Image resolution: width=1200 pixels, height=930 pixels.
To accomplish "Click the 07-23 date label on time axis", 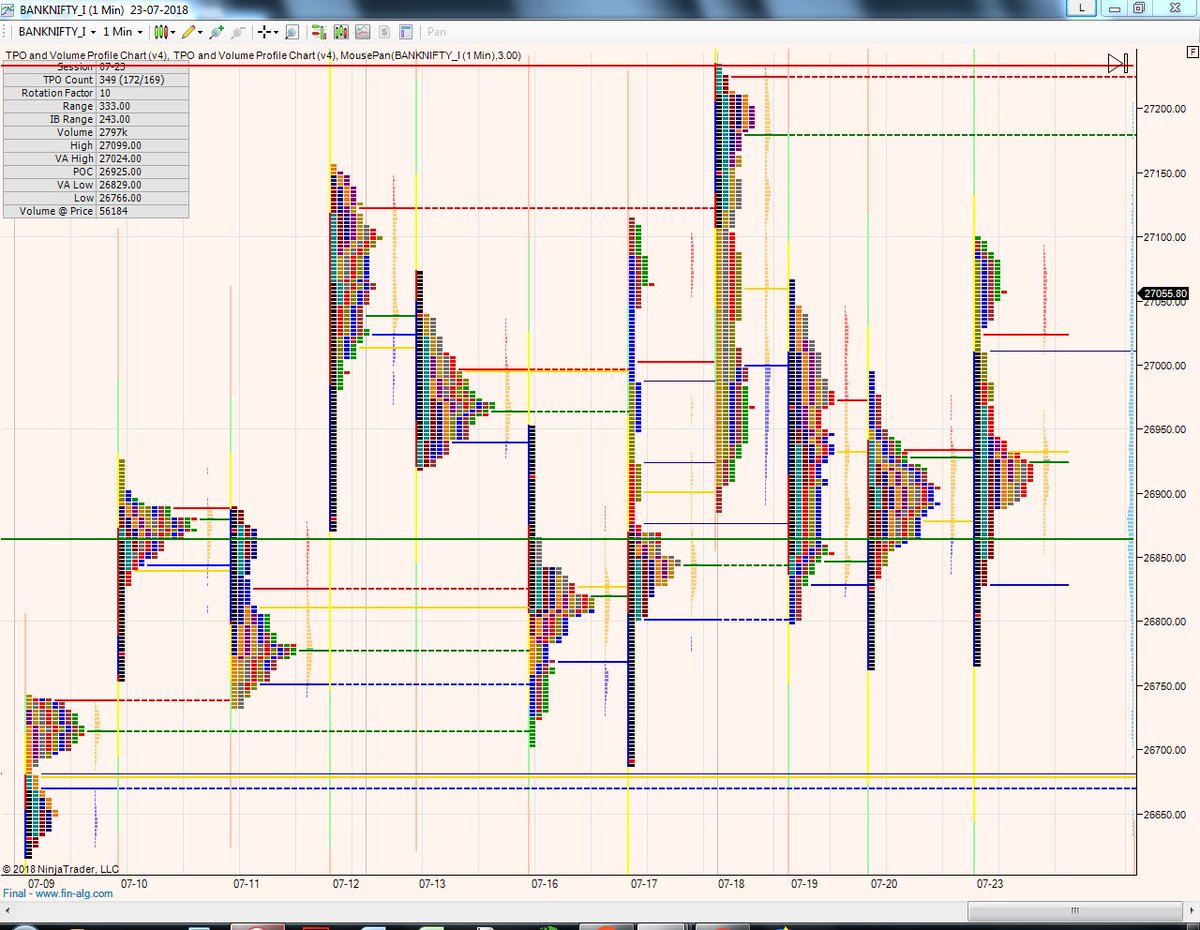I will (989, 884).
